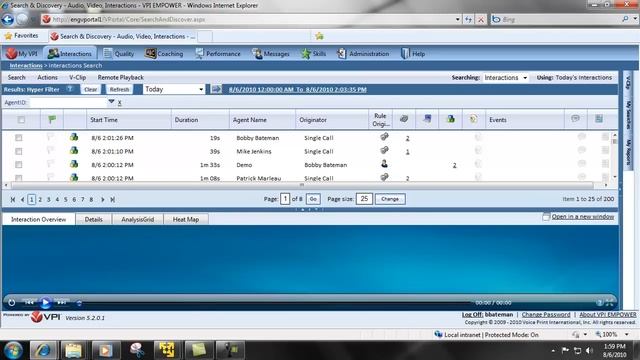640x360 pixels.
Task: Toggle the select-all header checkbox
Action: pyautogui.click(x=21, y=120)
